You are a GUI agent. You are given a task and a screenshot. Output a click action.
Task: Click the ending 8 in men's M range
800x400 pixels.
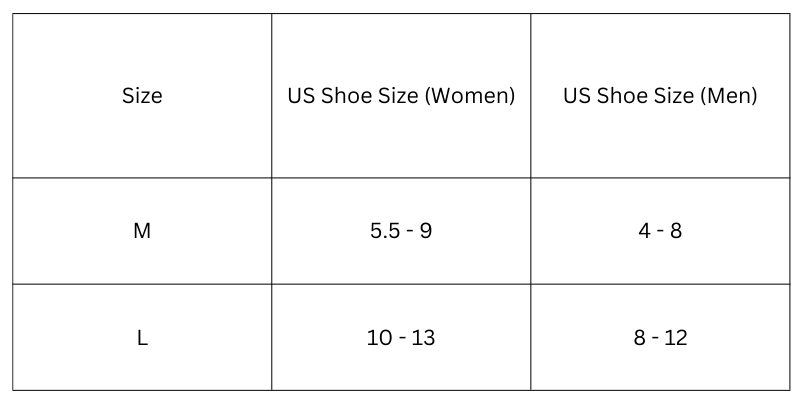point(676,231)
